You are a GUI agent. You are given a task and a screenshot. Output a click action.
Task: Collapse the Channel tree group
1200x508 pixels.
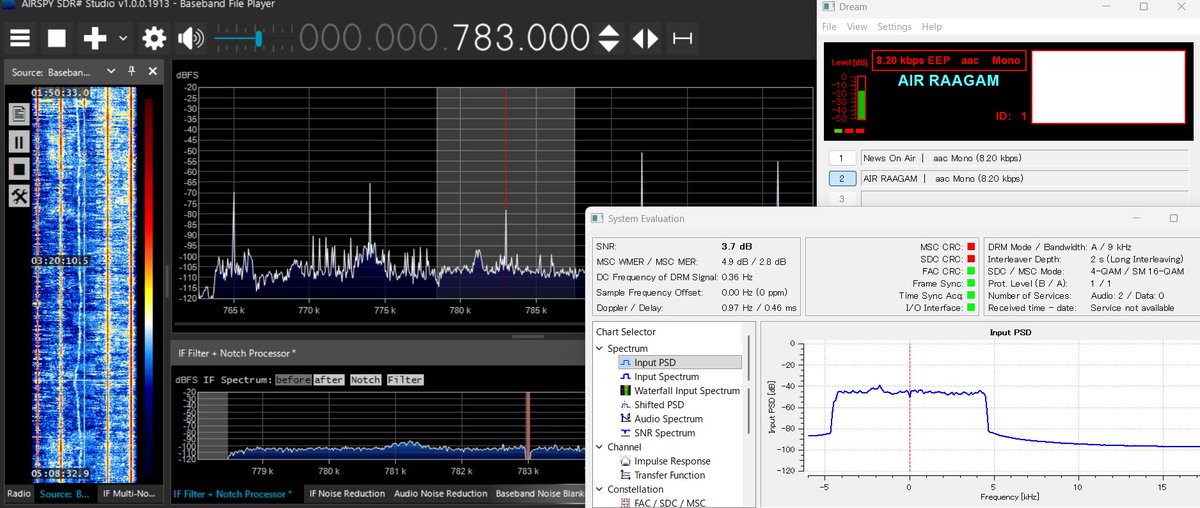pos(600,447)
